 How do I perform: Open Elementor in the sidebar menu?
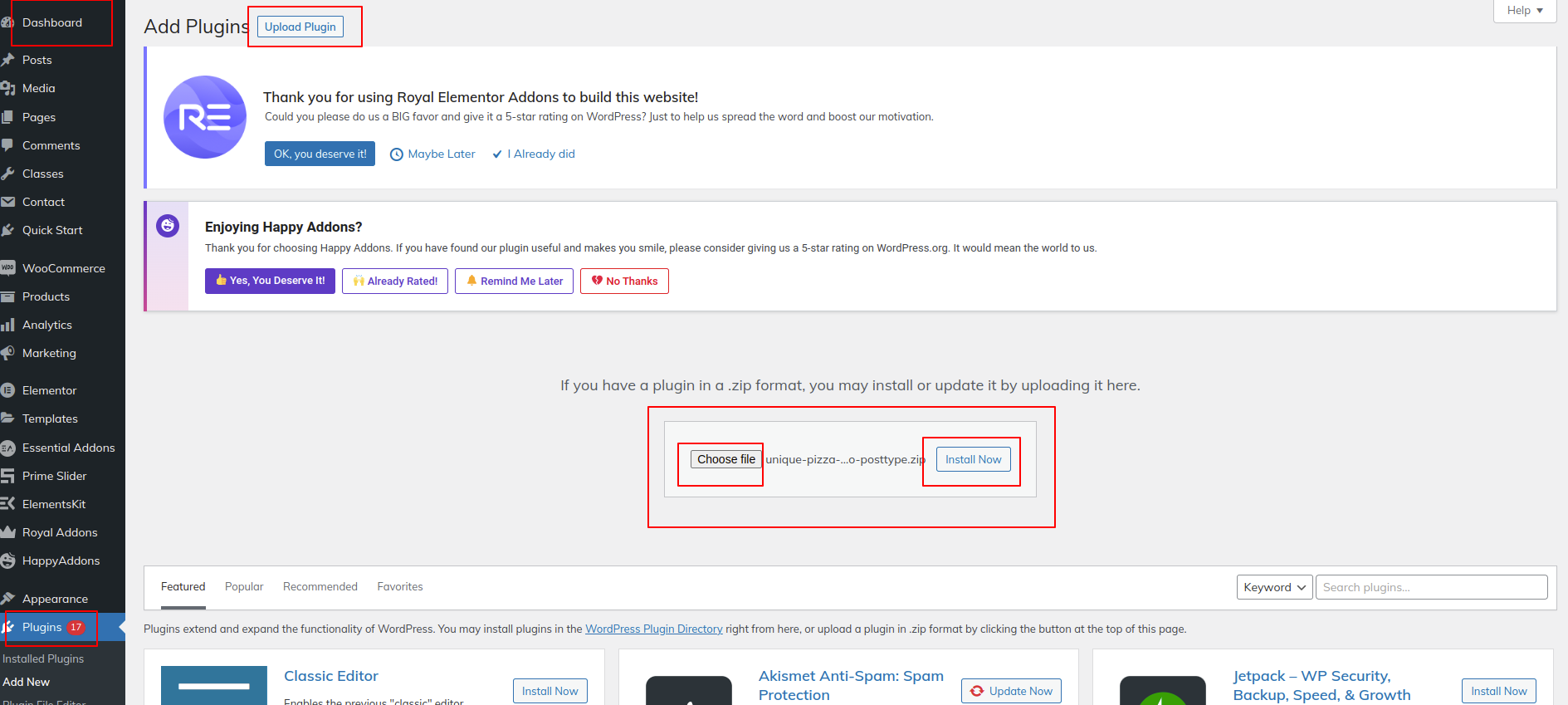pos(49,390)
